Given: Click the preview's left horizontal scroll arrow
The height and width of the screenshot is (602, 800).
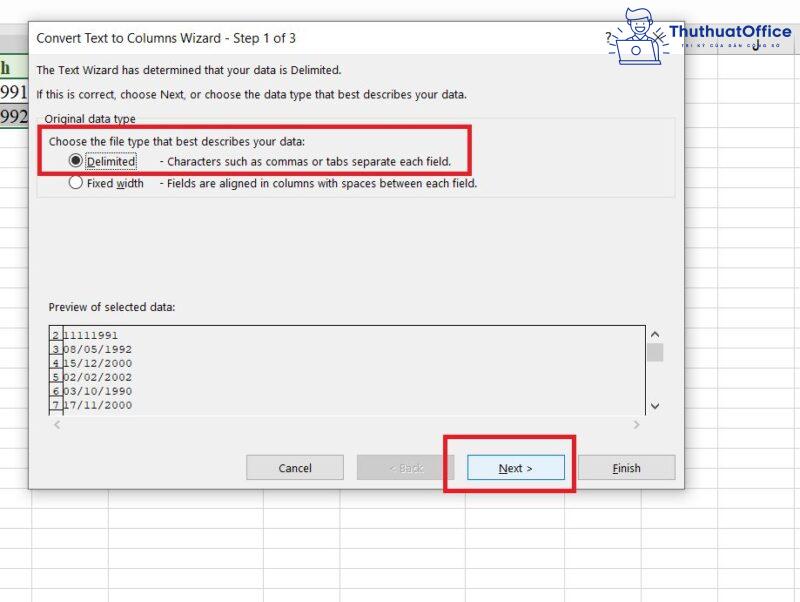Looking at the screenshot, I should coord(56,424).
